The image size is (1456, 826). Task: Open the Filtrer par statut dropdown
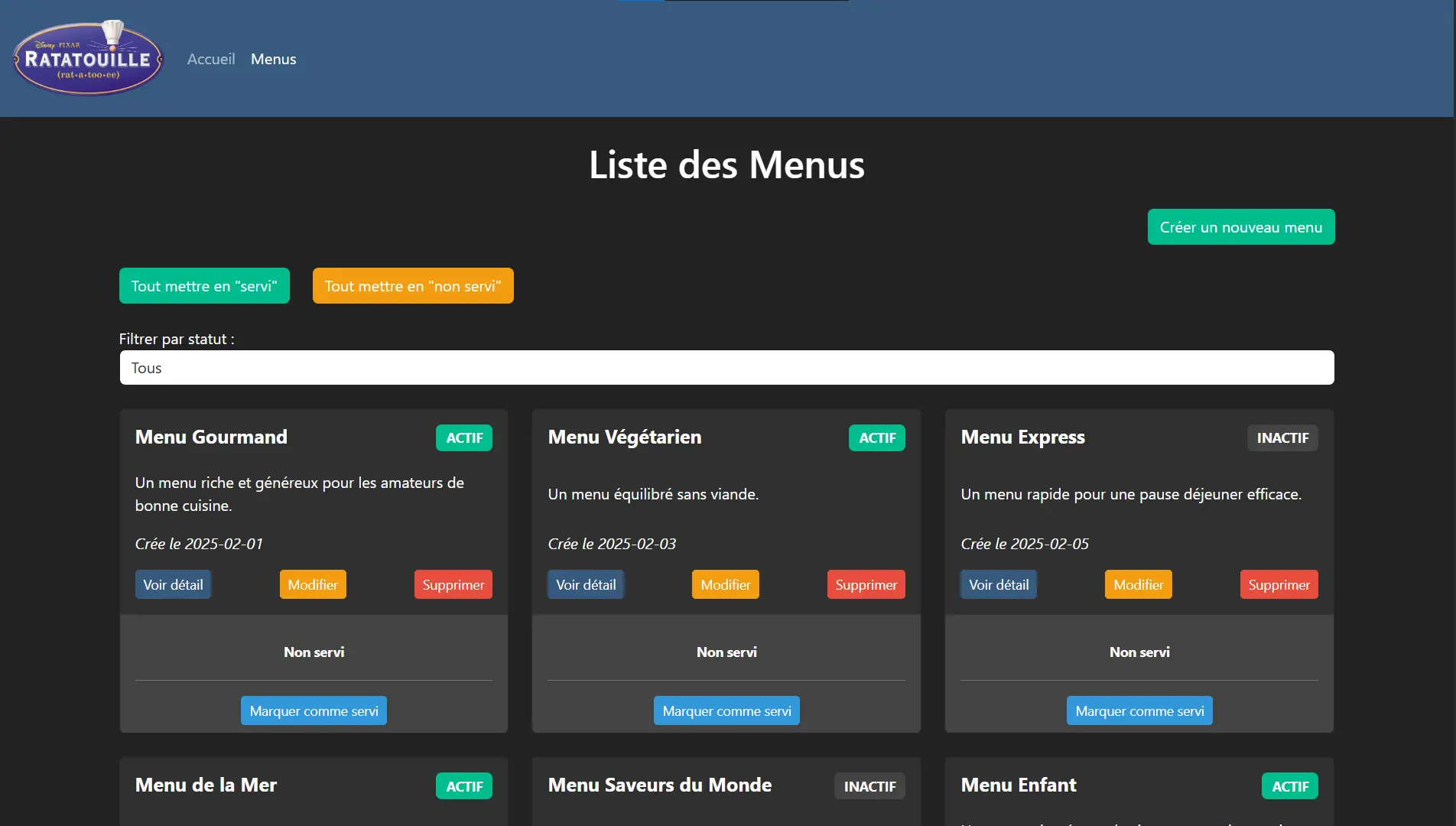727,368
